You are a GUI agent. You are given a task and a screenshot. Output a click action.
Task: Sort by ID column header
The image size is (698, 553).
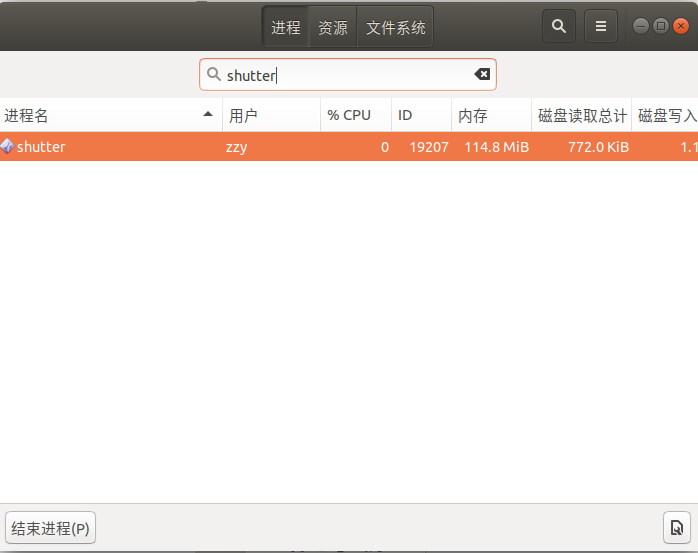421,115
